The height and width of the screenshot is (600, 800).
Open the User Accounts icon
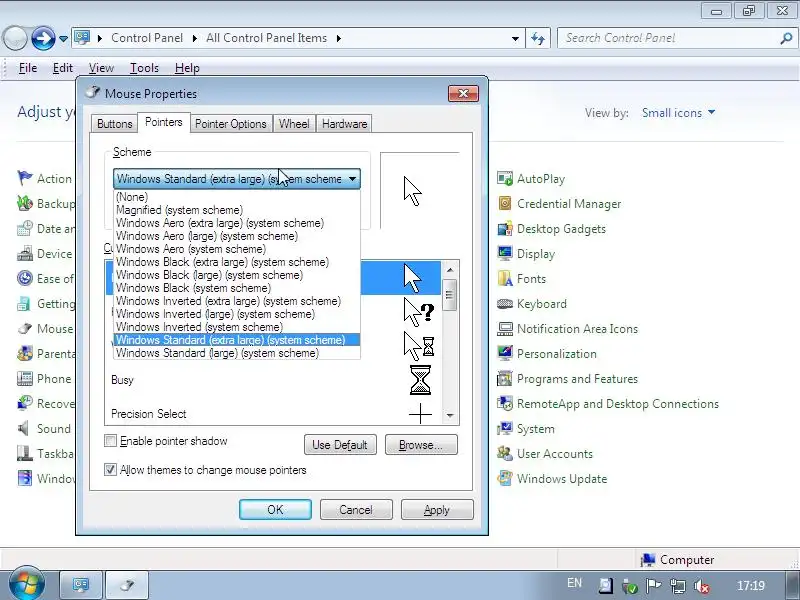click(x=505, y=454)
